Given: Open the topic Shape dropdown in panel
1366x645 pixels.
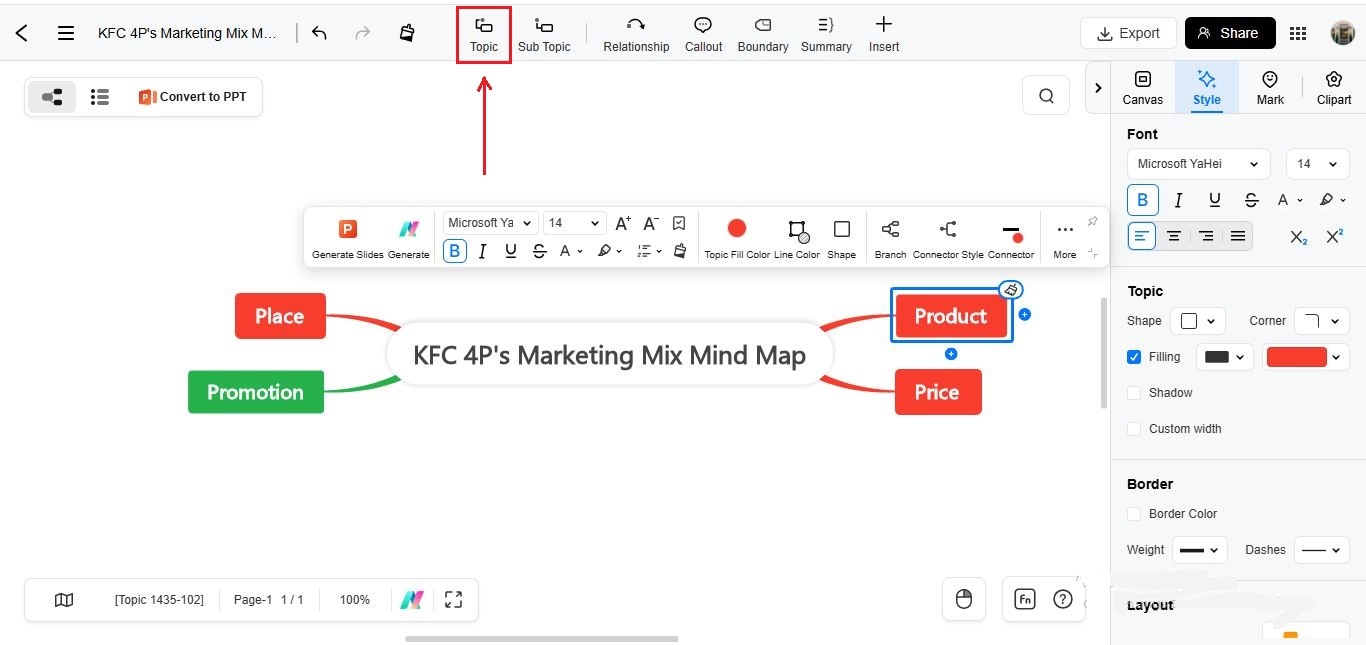Looking at the screenshot, I should coord(1197,321).
